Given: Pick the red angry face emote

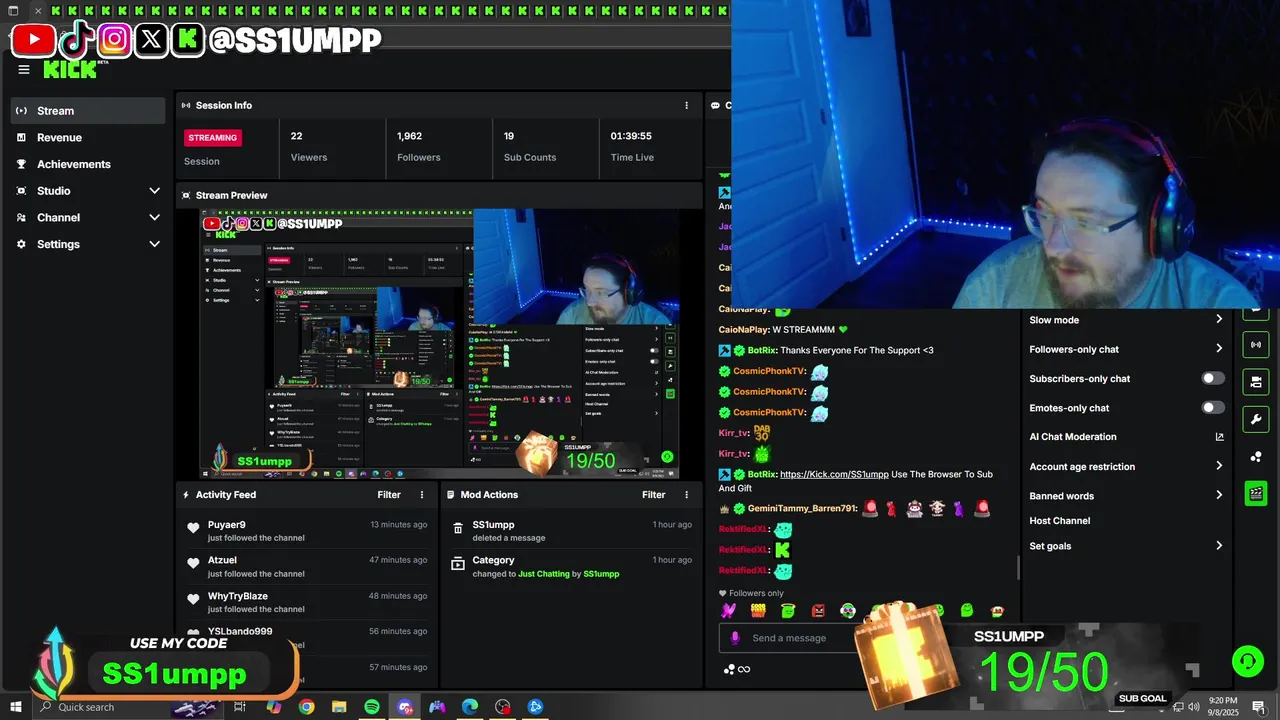Looking at the screenshot, I should pyautogui.click(x=818, y=611).
